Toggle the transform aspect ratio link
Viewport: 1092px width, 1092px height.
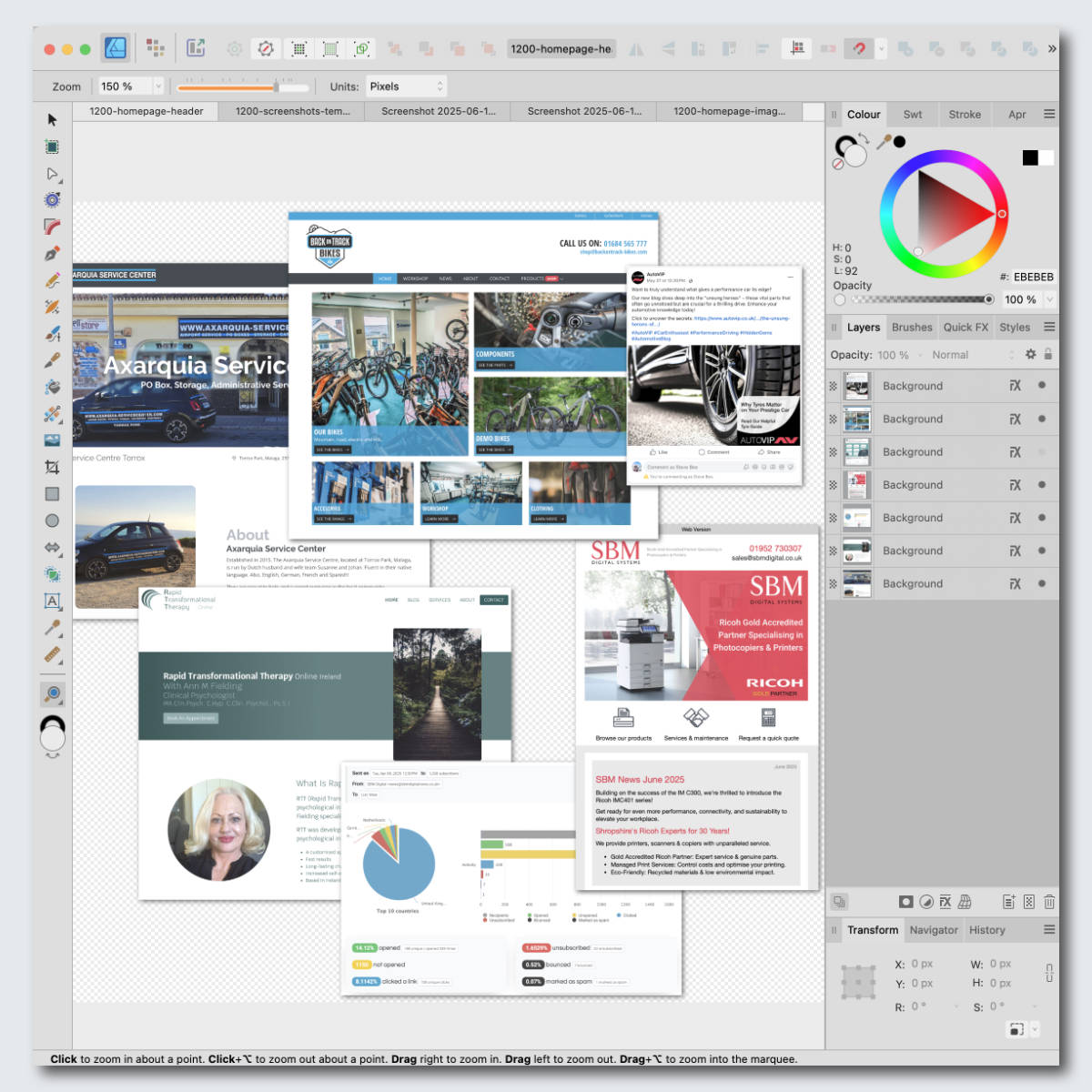[x=1049, y=973]
